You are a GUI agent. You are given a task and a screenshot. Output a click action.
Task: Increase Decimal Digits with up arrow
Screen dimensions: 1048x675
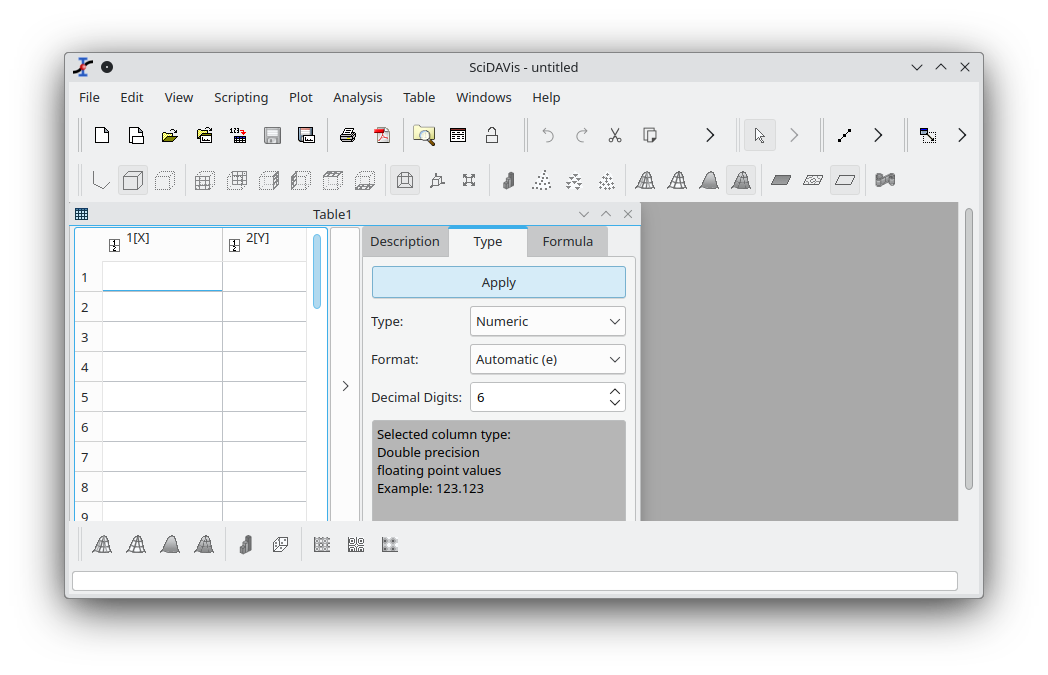click(x=615, y=392)
